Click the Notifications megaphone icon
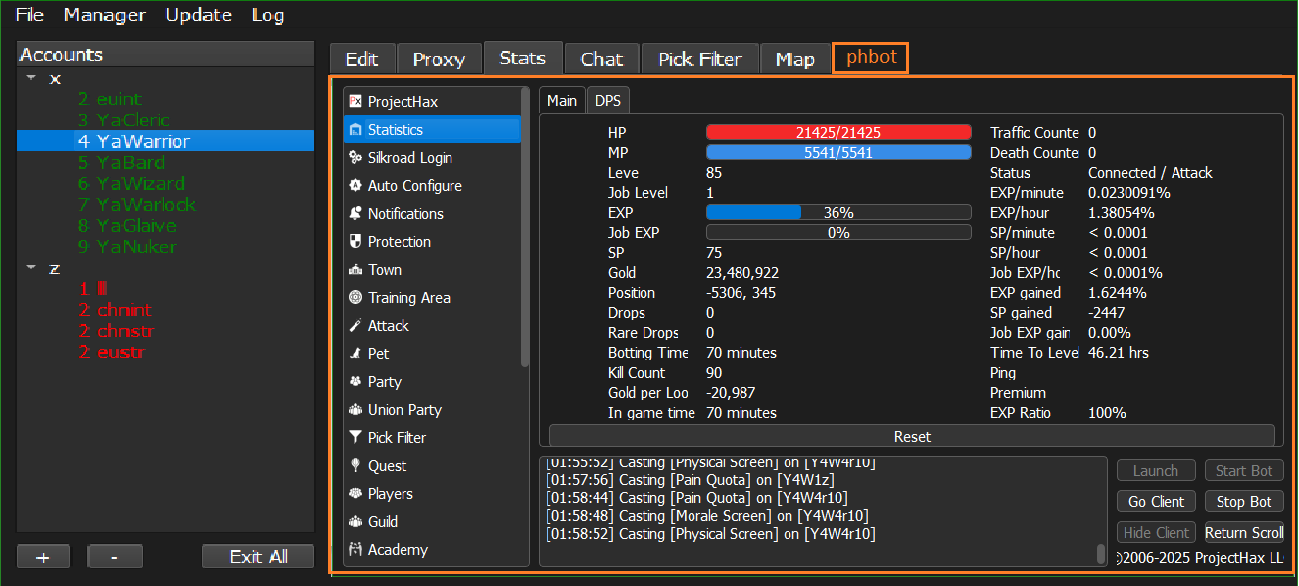This screenshot has height=586, width=1299. click(x=355, y=214)
